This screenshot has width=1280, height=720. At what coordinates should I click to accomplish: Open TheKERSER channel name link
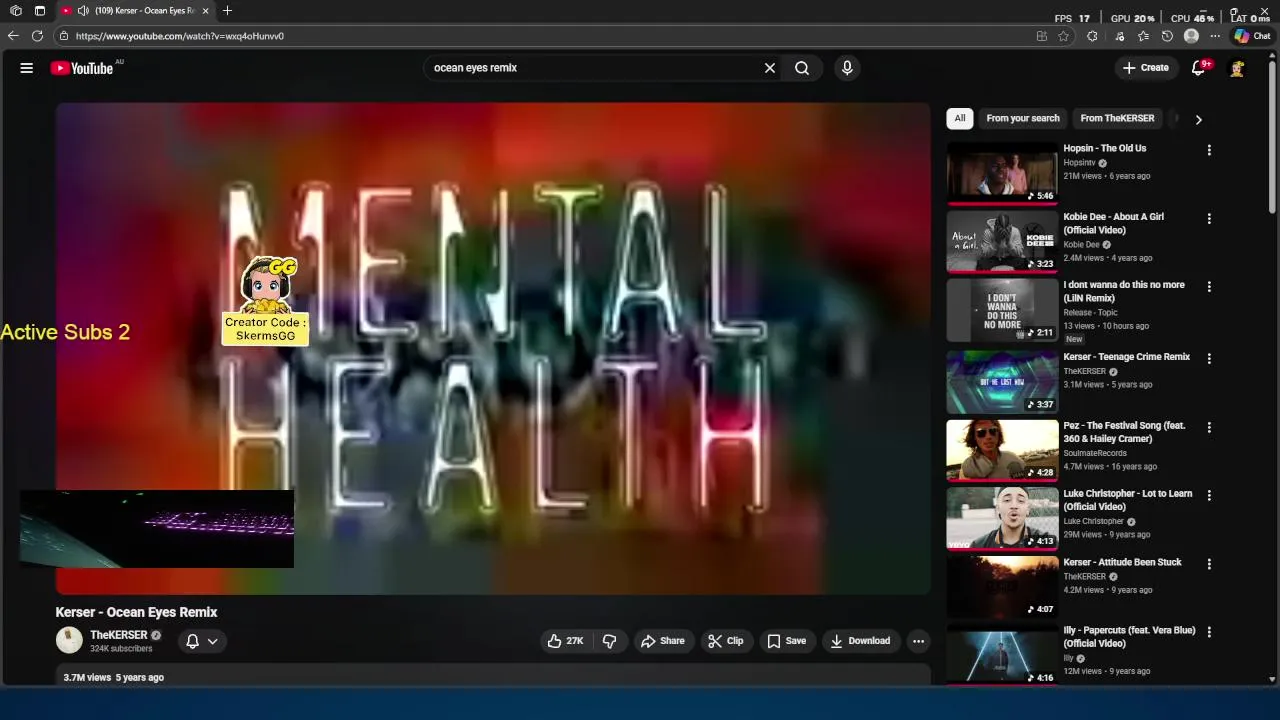119,635
